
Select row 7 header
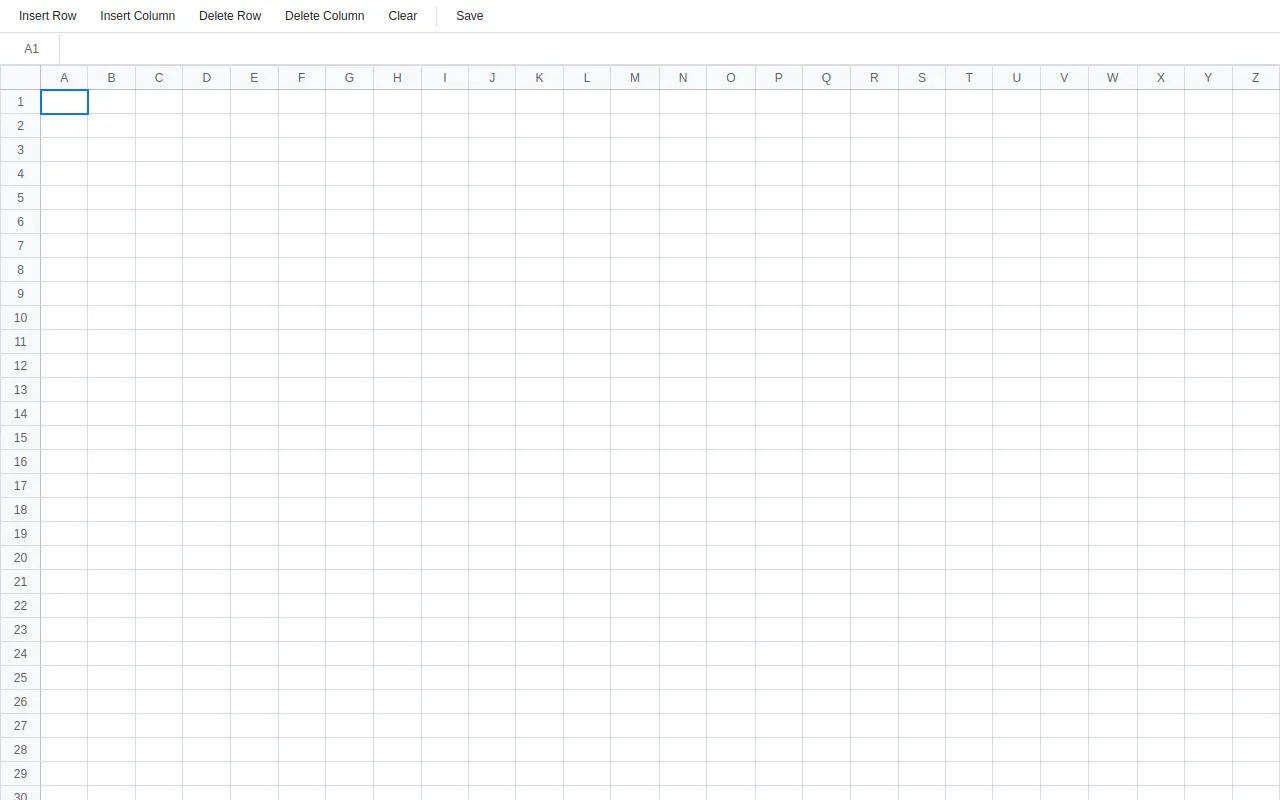20,246
